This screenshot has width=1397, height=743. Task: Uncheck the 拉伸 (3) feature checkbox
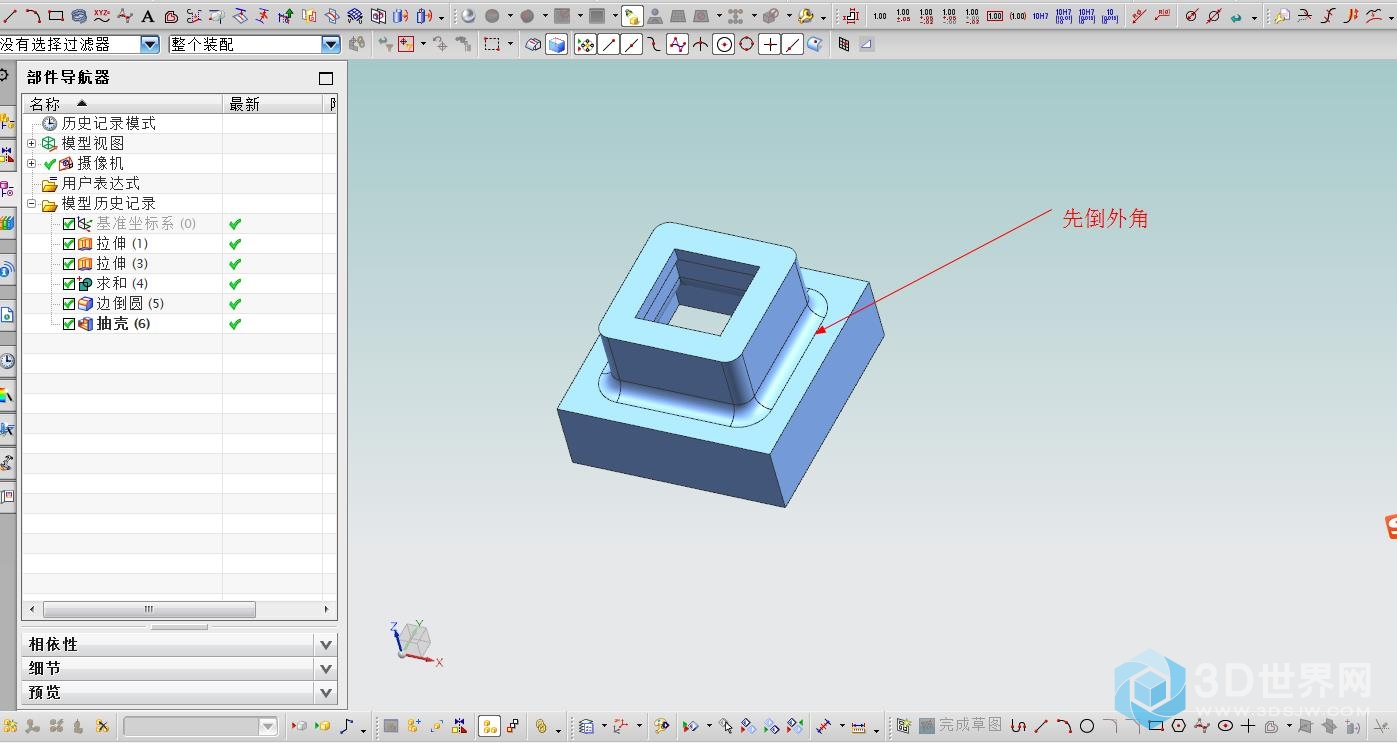(69, 264)
